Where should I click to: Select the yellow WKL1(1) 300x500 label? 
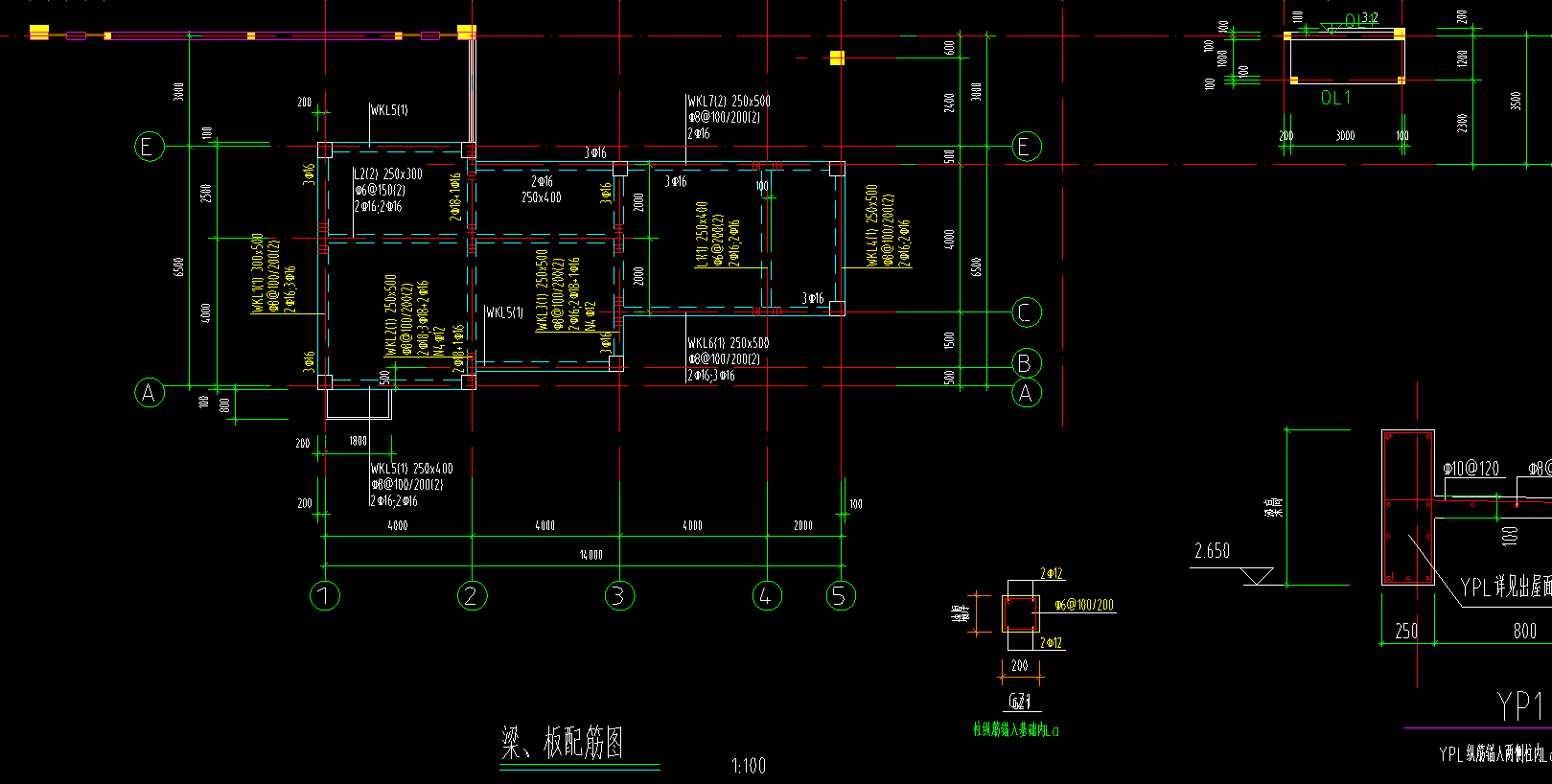click(x=258, y=272)
